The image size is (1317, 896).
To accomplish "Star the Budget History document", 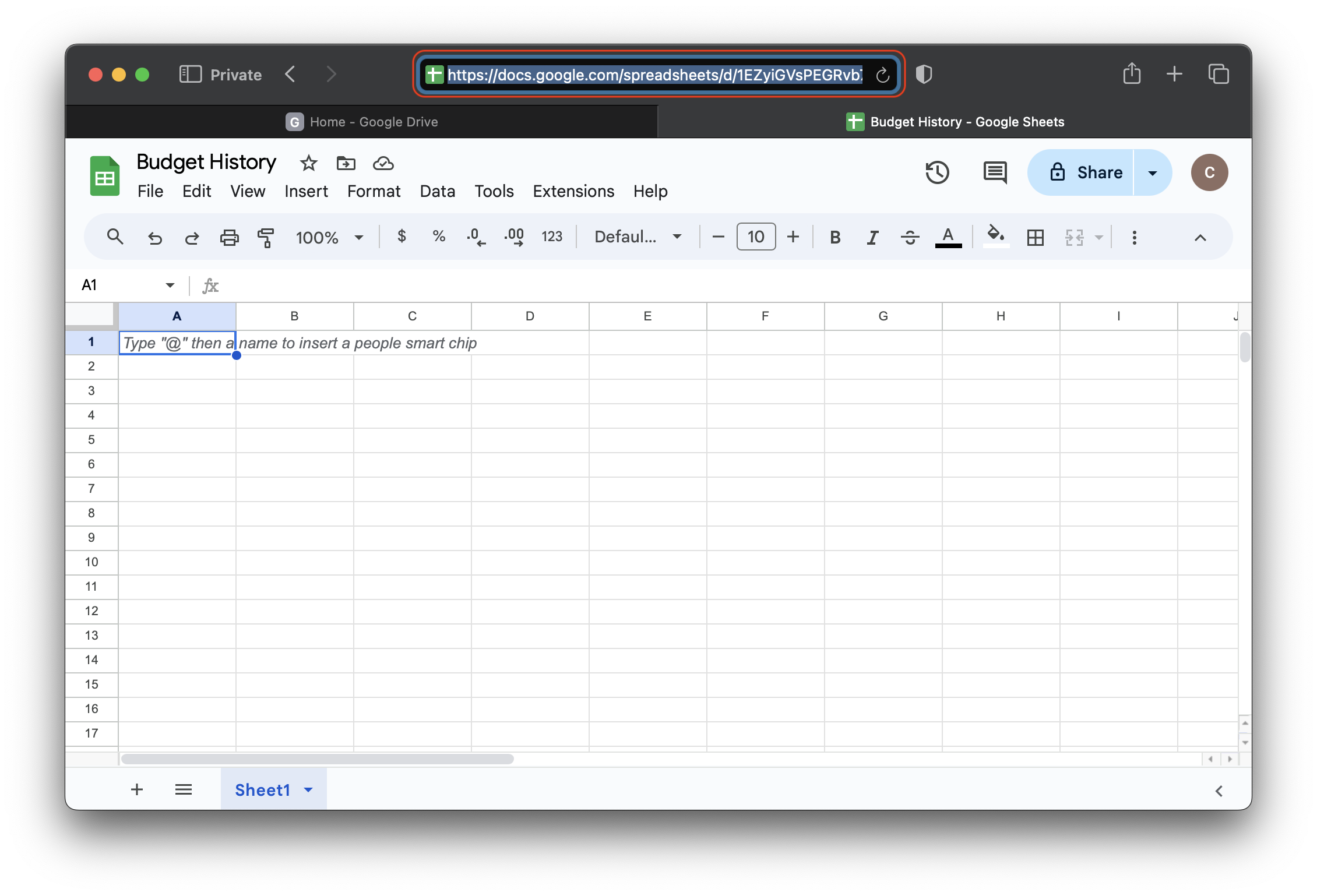I will [308, 163].
